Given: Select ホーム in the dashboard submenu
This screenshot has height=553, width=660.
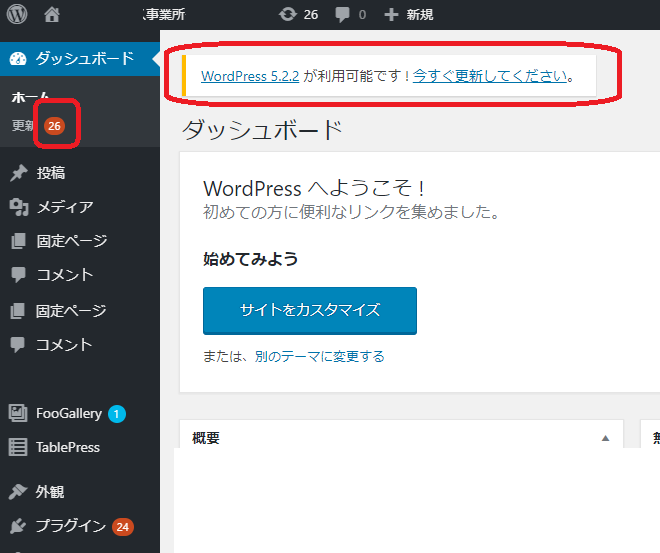Looking at the screenshot, I should [30, 98].
